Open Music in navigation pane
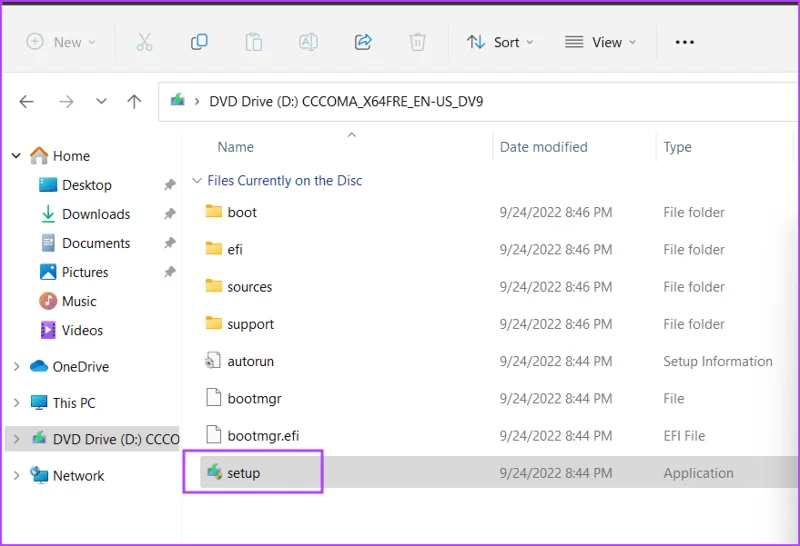This screenshot has width=800, height=546. pos(79,301)
